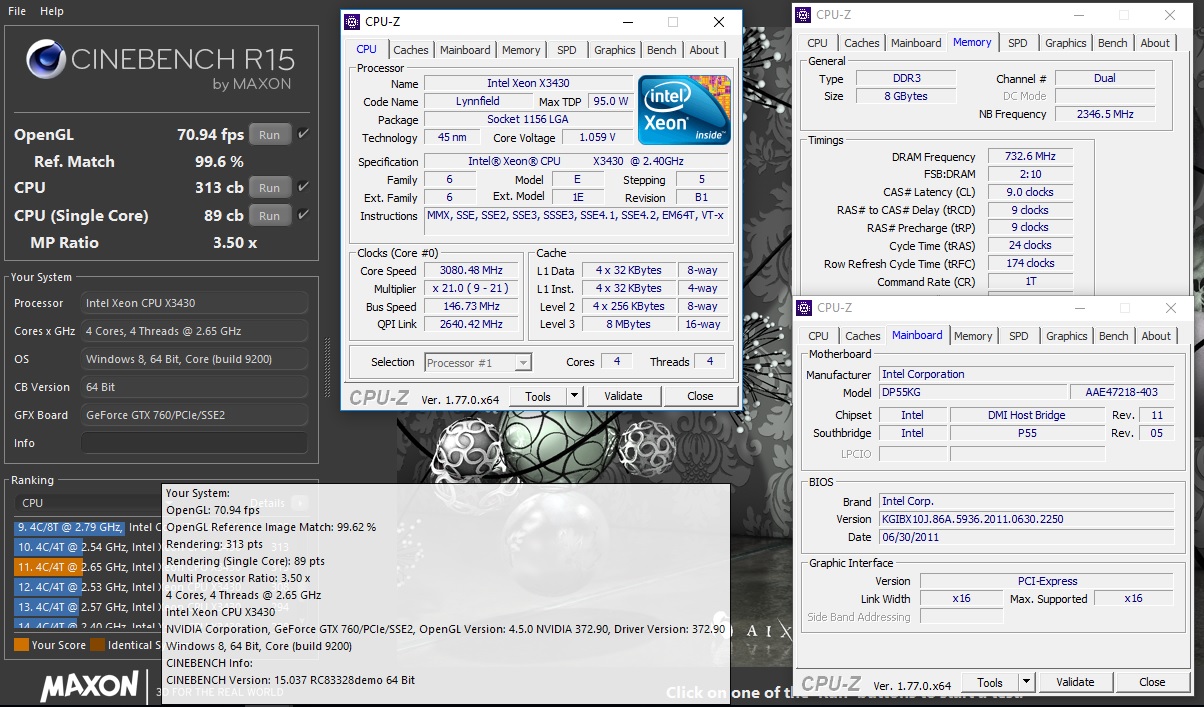The height and width of the screenshot is (707, 1204).
Task: Click the Identical System brown legend swatch
Action: (97, 645)
